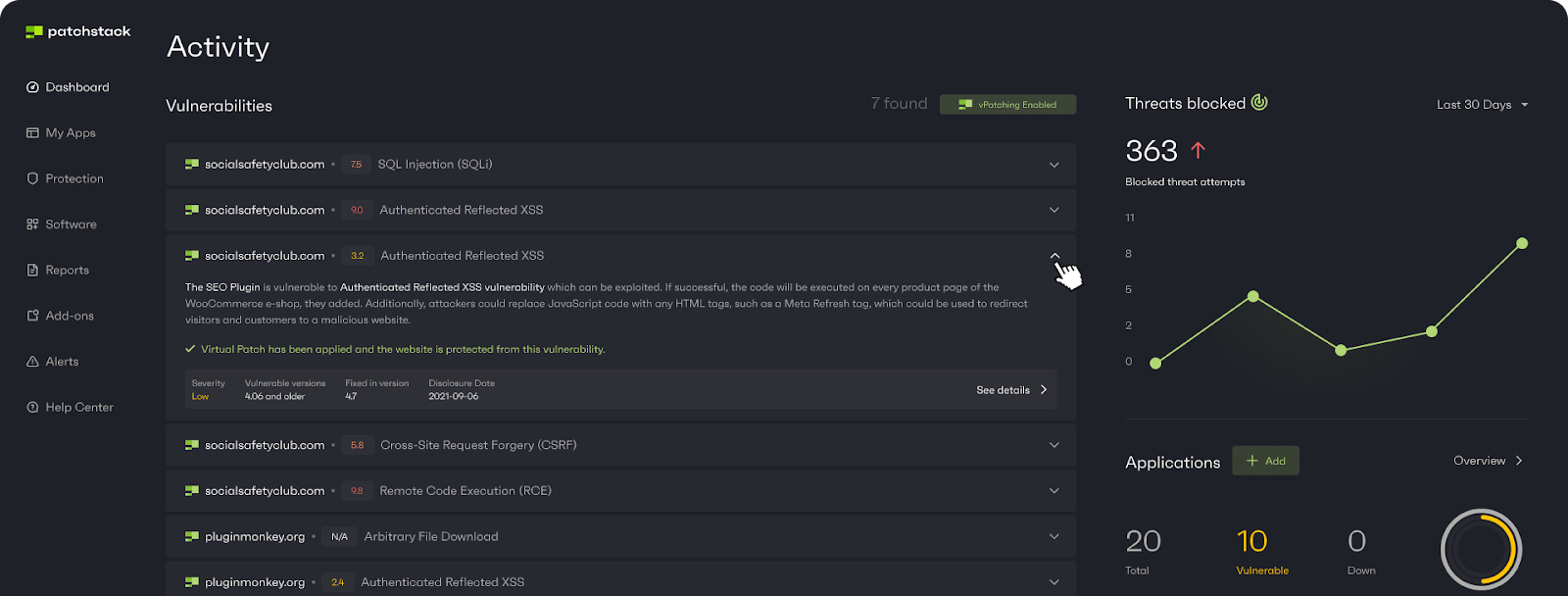Expand the Remote Code Execution row

(x=1054, y=491)
